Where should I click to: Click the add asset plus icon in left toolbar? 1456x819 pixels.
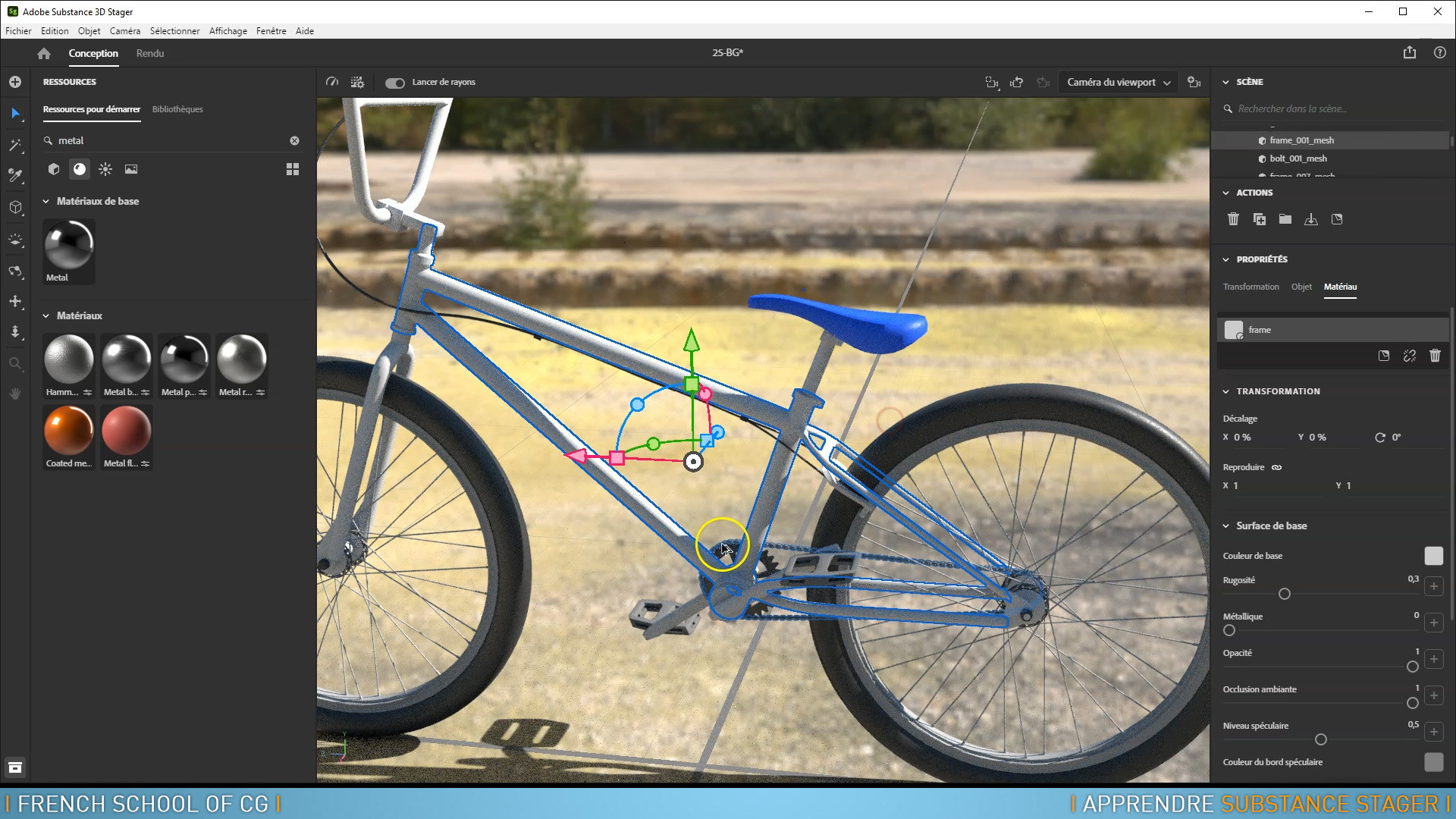(15, 82)
